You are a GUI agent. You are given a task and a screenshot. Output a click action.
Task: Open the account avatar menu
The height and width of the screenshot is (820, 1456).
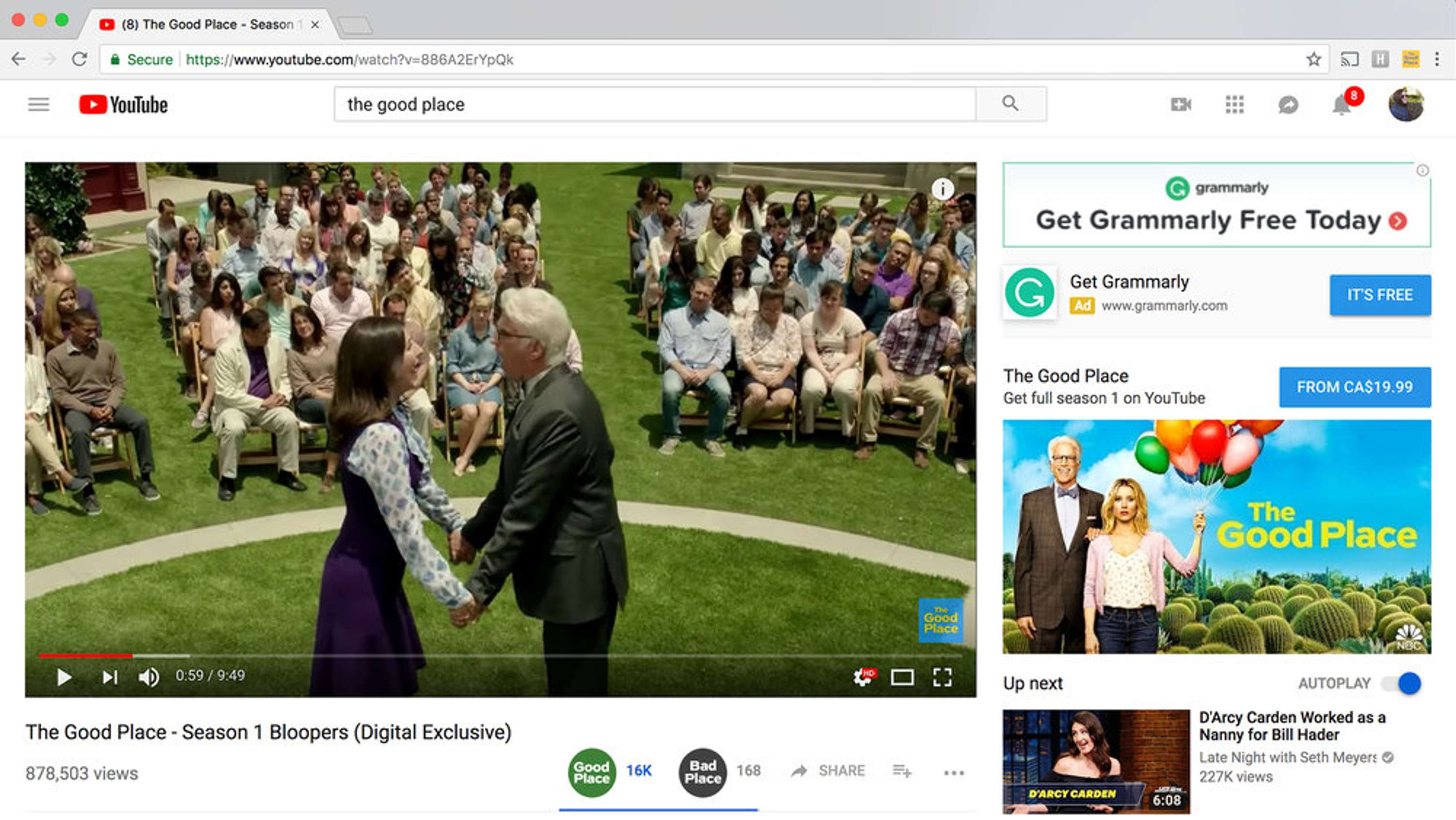[x=1406, y=104]
